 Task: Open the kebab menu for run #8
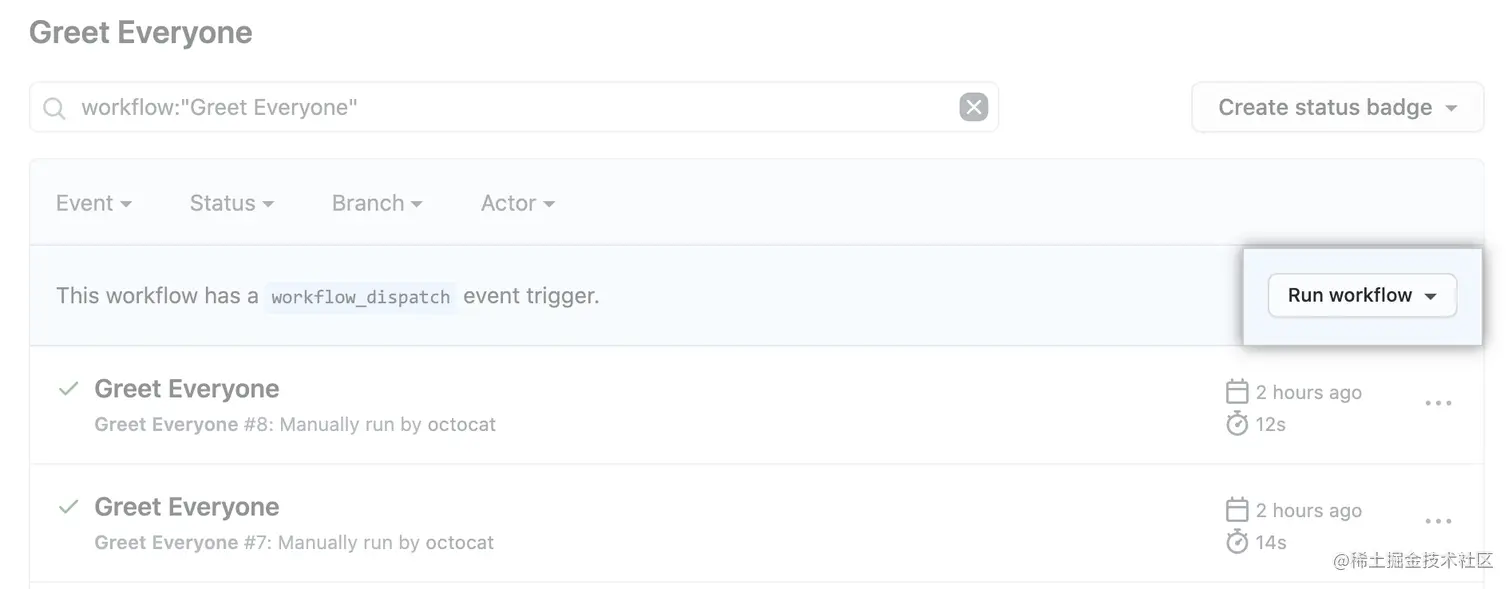1437,403
